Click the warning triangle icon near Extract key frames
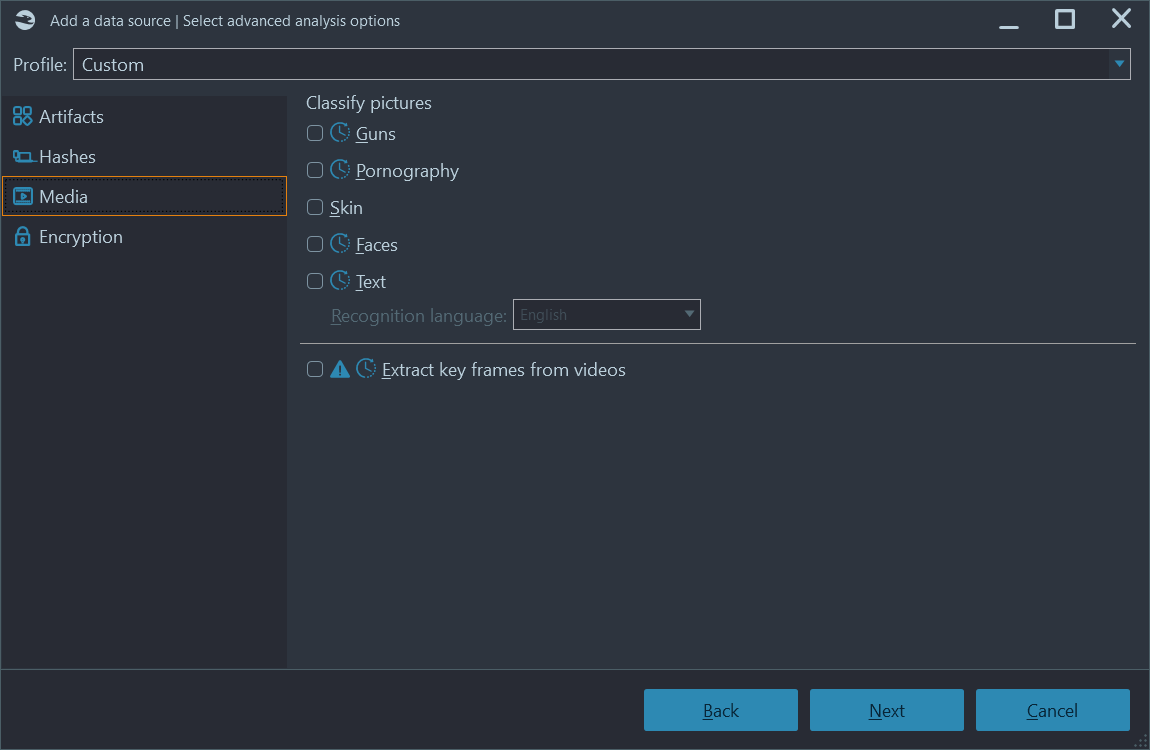Screen dimensions: 1150x750 click(340, 369)
